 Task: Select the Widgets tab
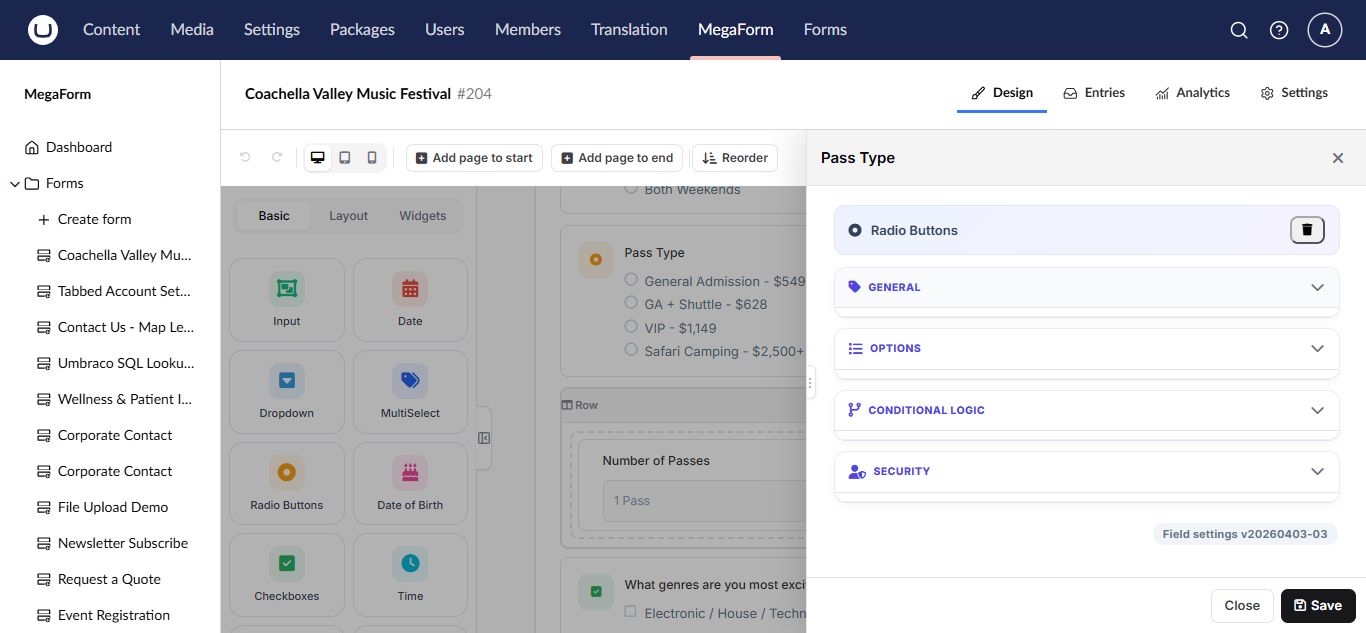tap(423, 216)
